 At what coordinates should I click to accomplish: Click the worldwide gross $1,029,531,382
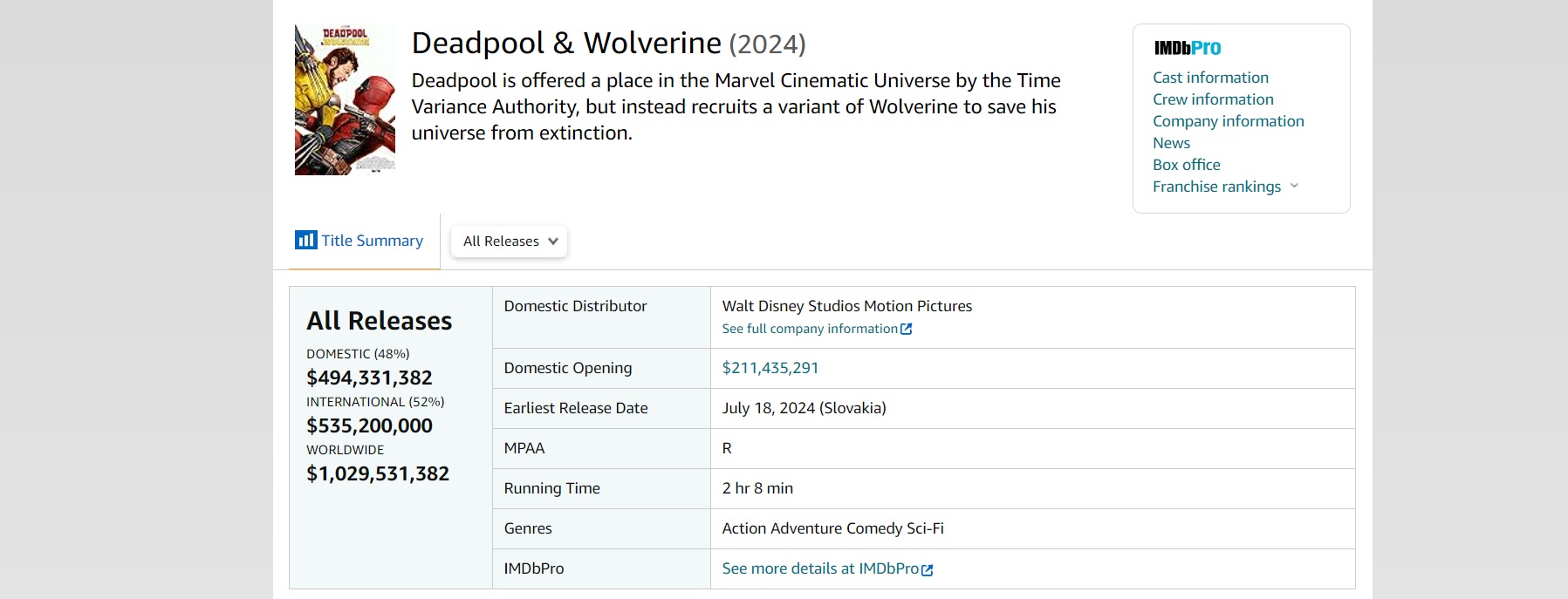[377, 473]
